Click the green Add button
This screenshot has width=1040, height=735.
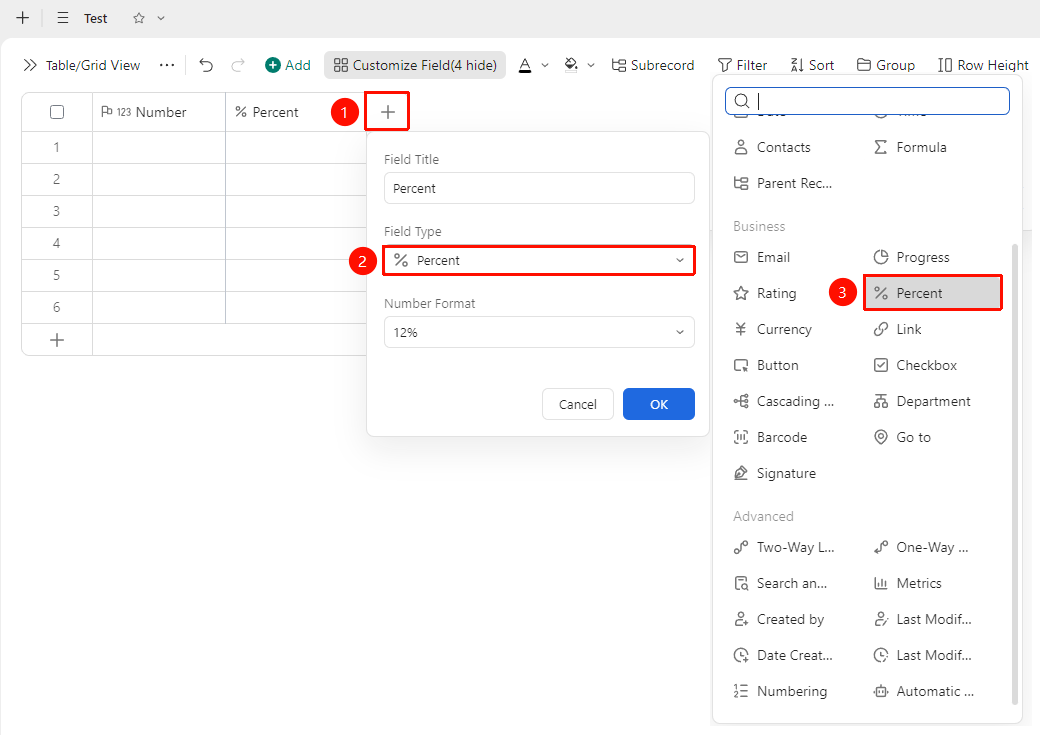(288, 65)
